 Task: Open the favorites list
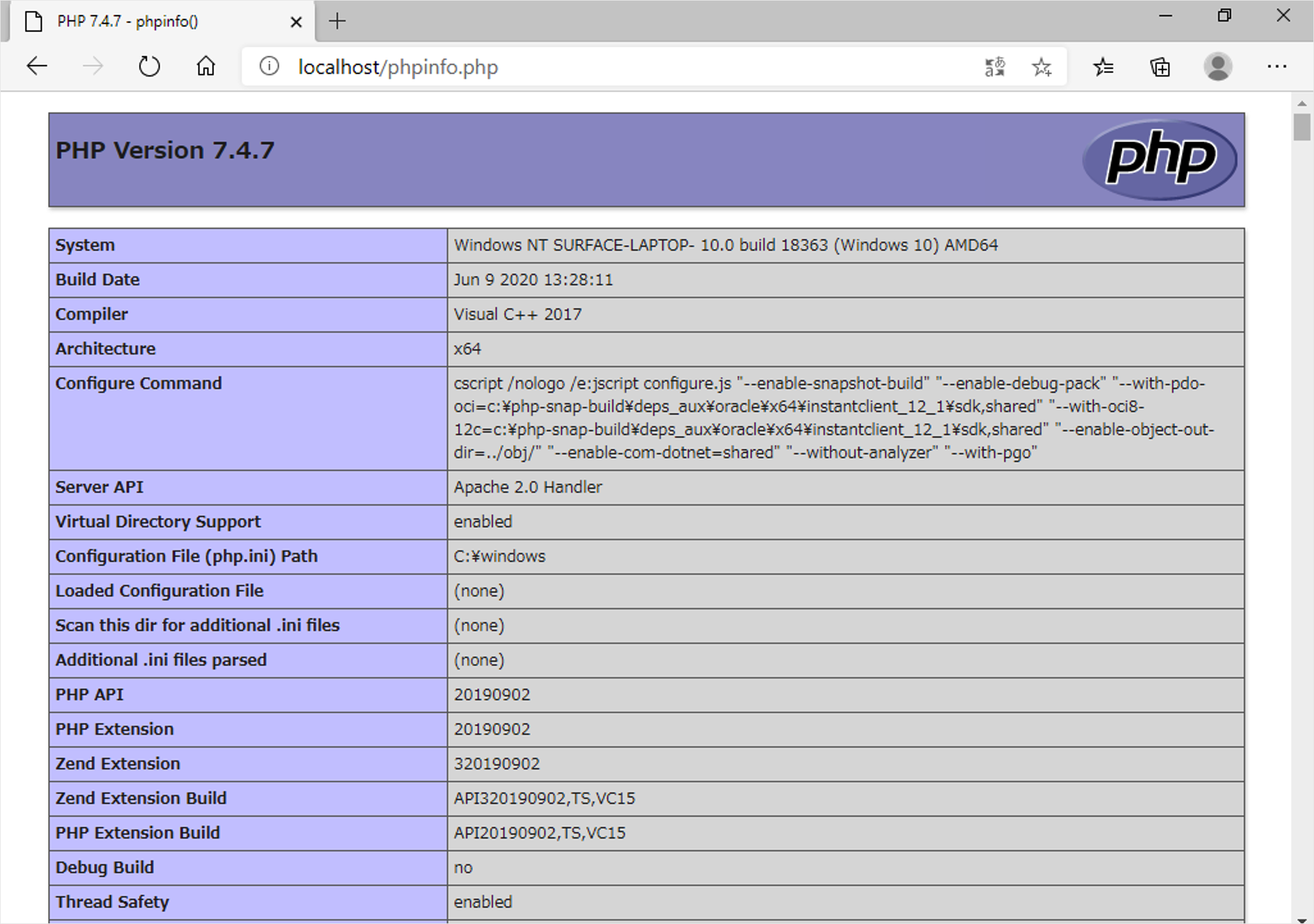click(1103, 67)
